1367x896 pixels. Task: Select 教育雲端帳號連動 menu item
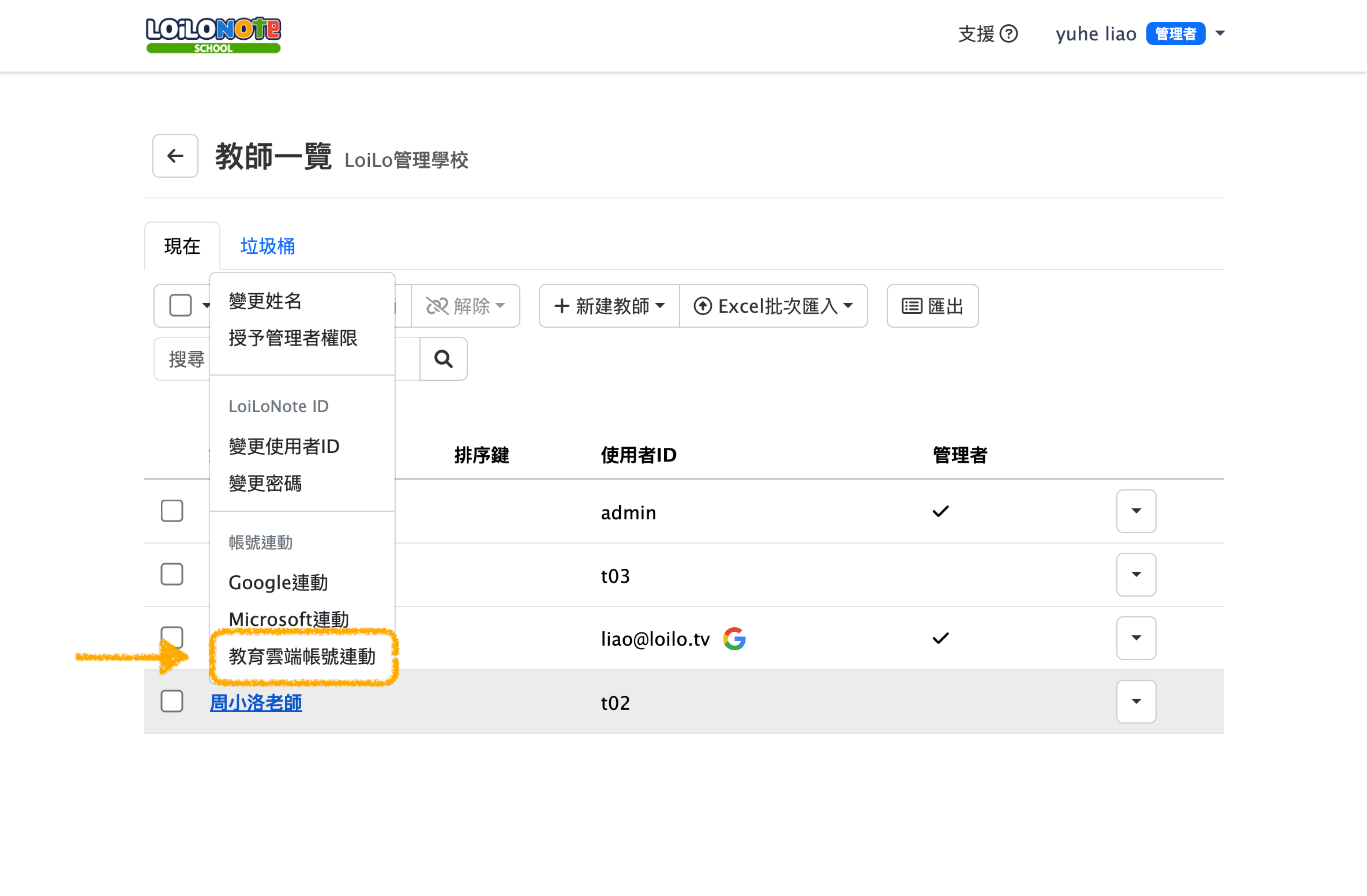(302, 656)
